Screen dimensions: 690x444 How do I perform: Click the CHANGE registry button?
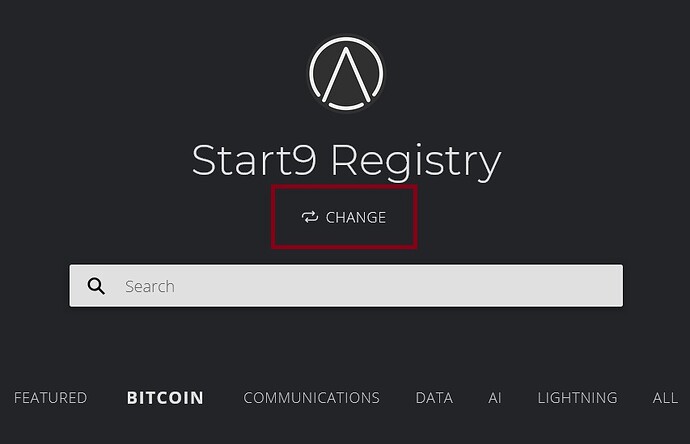[344, 217]
